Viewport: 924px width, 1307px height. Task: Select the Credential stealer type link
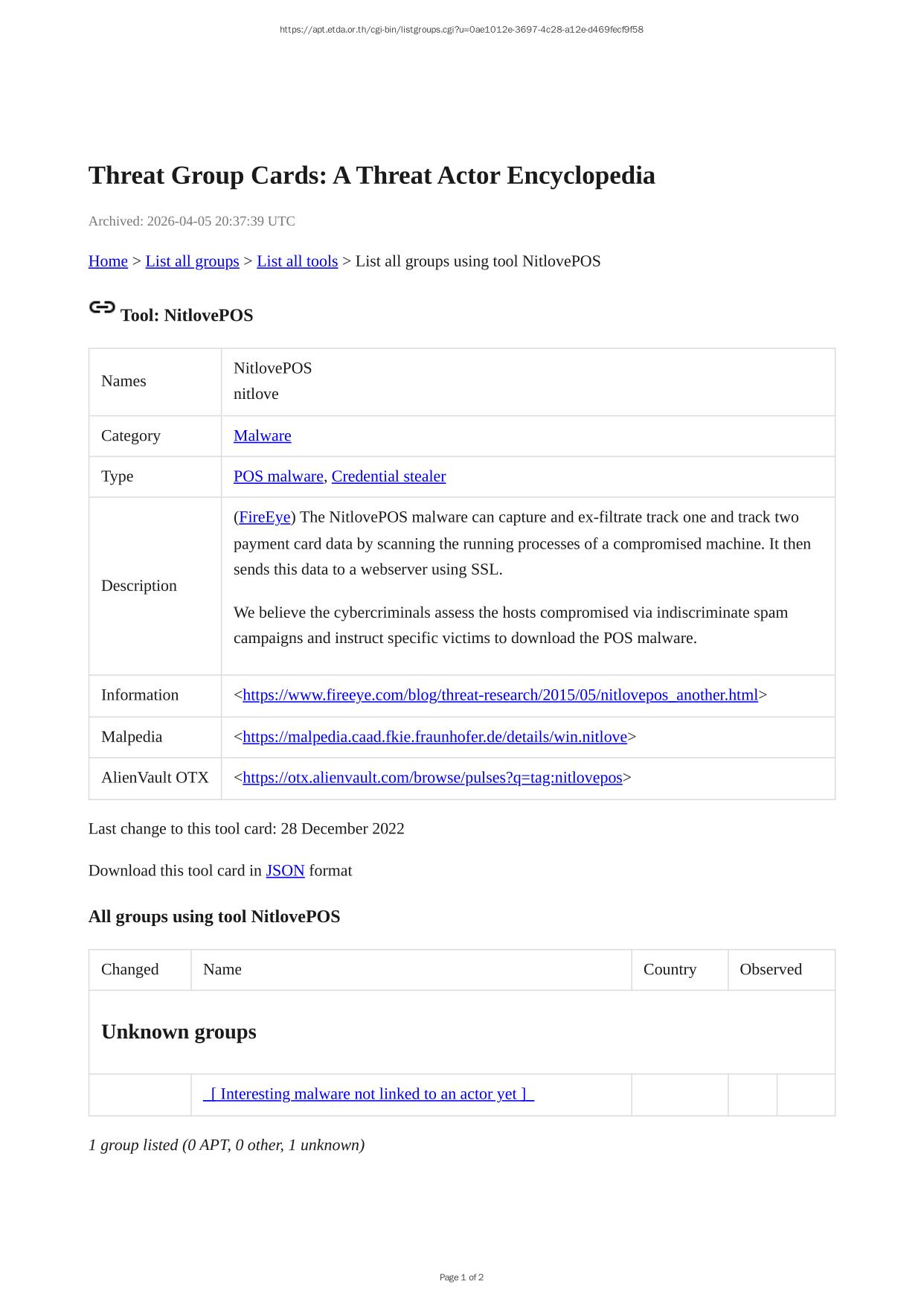388,476
